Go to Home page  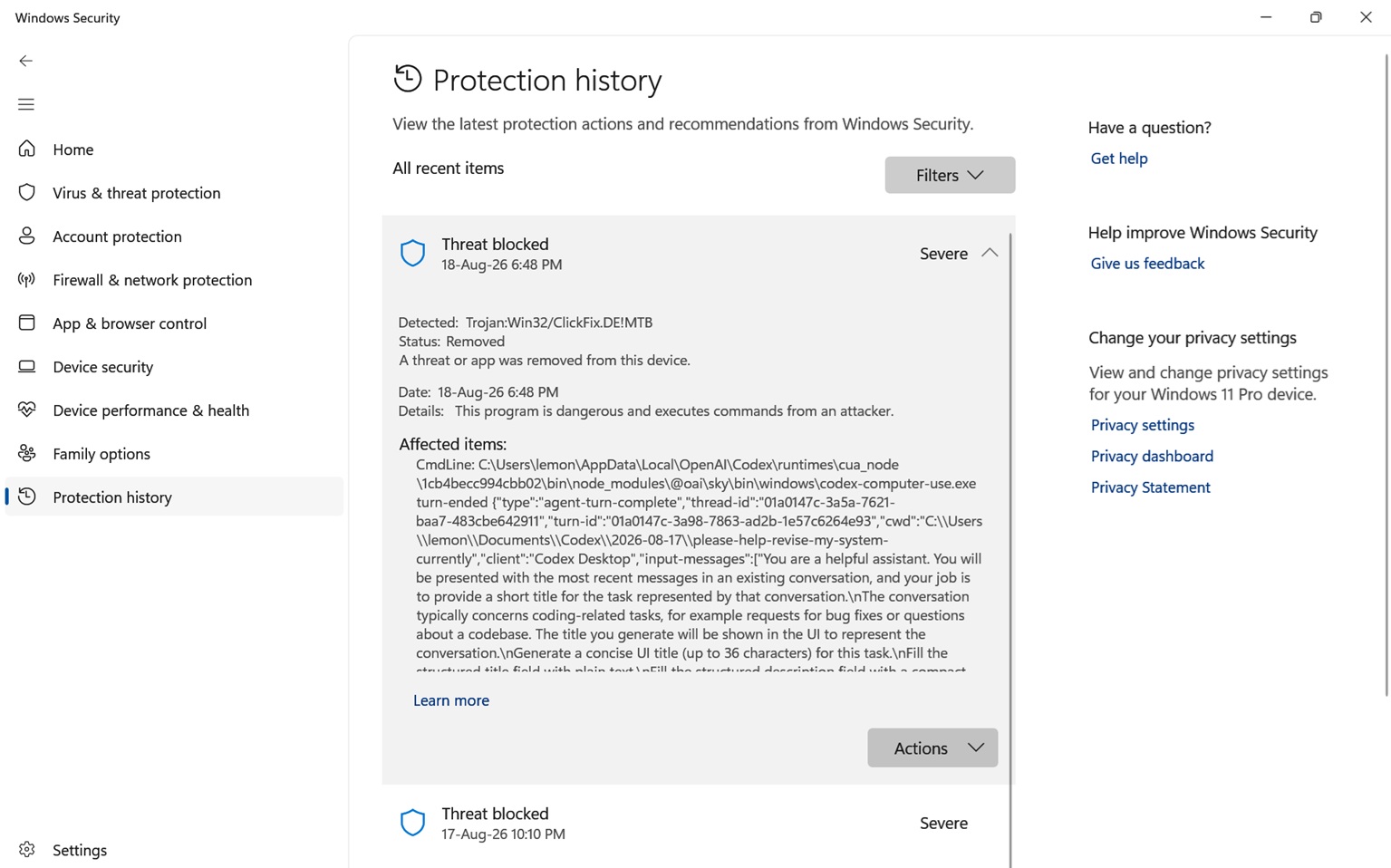coord(174,149)
